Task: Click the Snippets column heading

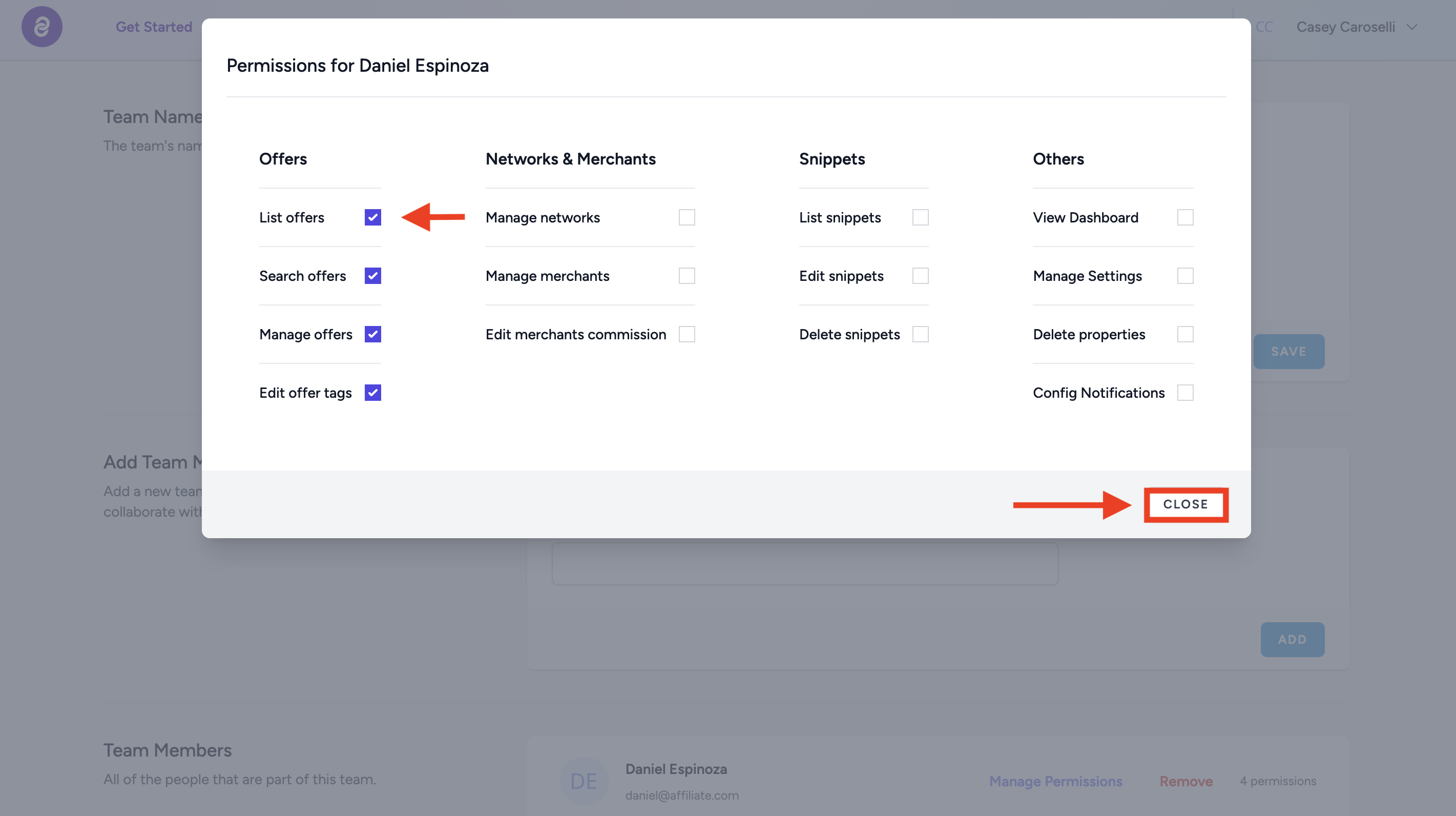Action: [831, 159]
